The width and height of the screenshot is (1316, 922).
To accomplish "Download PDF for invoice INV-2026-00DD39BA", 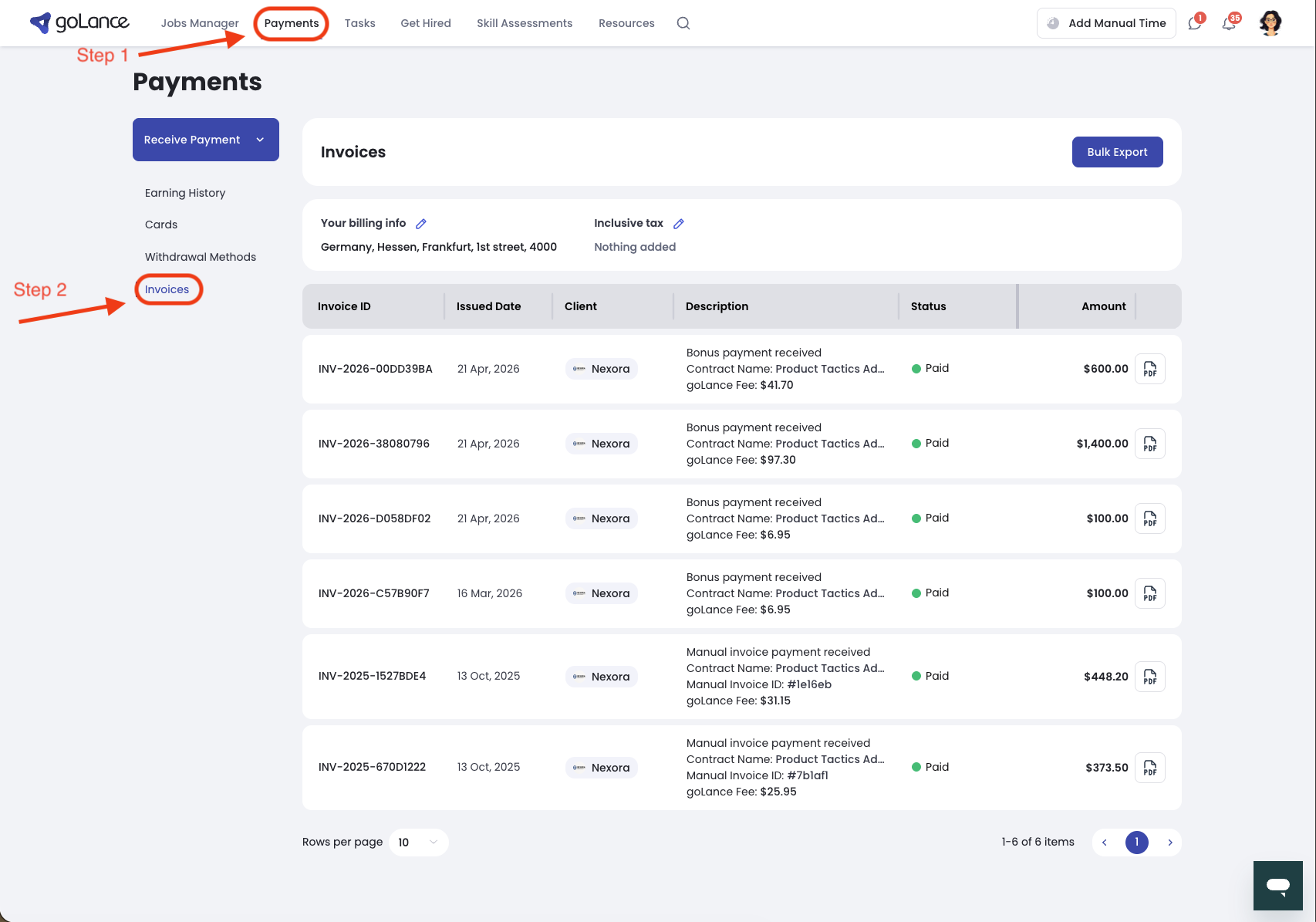I will pyautogui.click(x=1150, y=369).
